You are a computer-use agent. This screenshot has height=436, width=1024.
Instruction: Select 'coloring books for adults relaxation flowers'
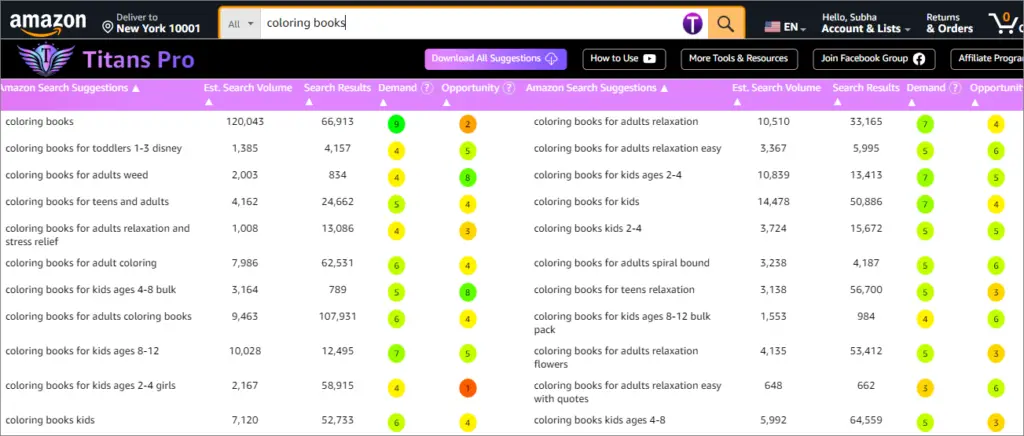pos(616,358)
